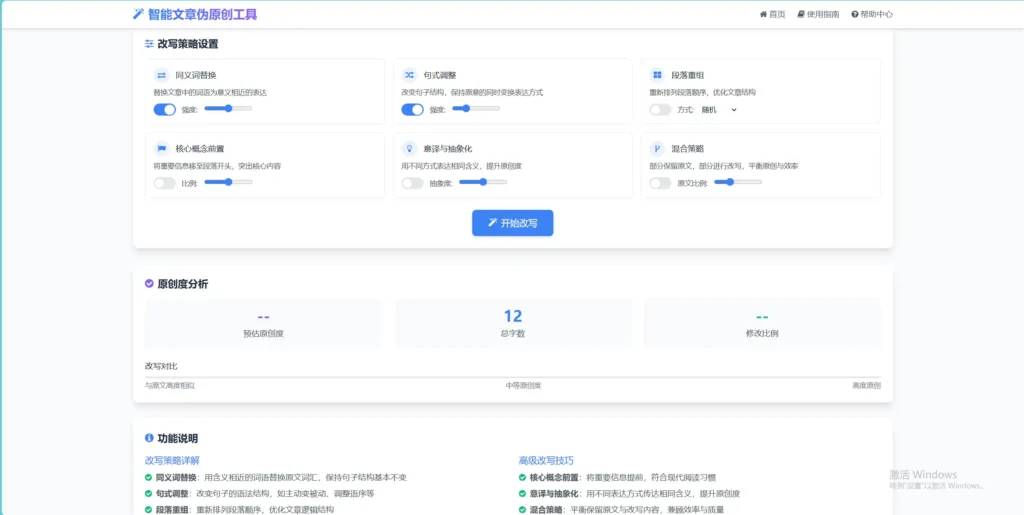Click the 智能文章伪原创工具 site title
1024x515 pixels.
pos(202,14)
